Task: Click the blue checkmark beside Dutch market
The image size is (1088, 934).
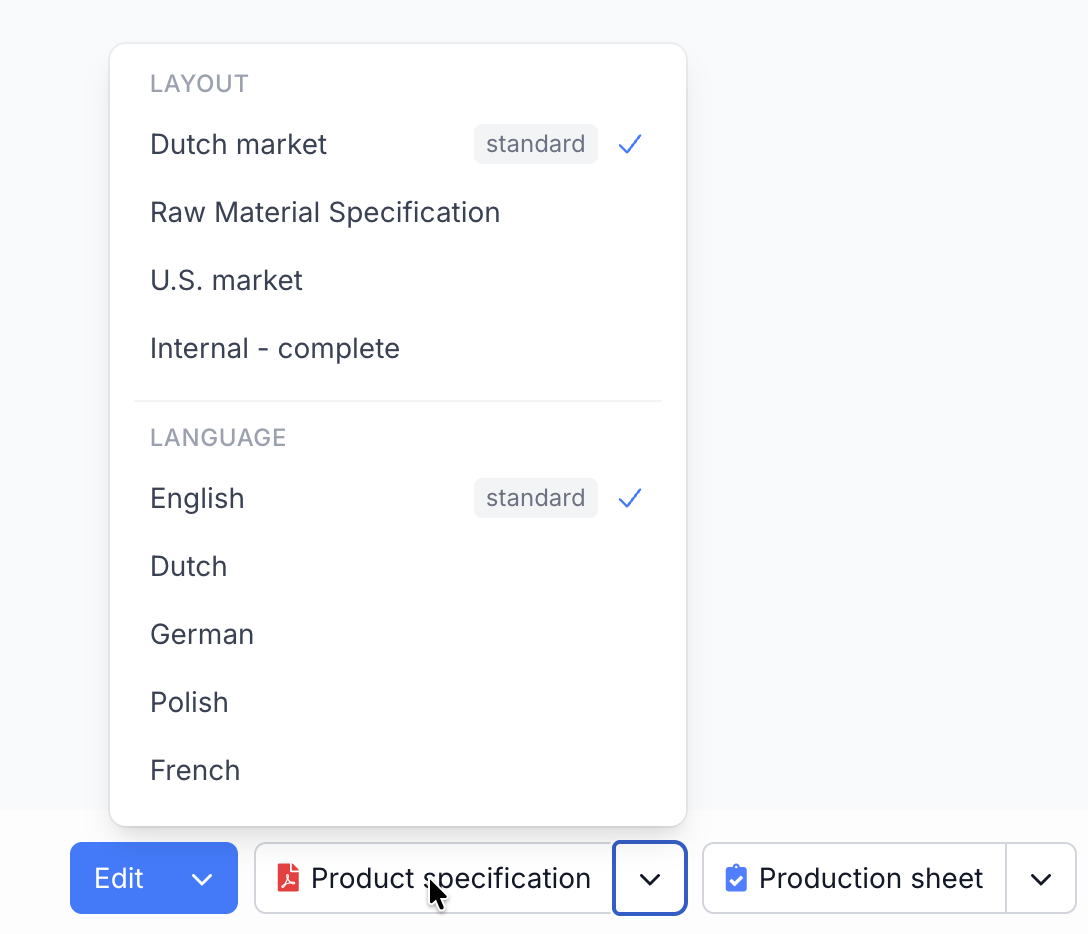Action: (x=629, y=144)
